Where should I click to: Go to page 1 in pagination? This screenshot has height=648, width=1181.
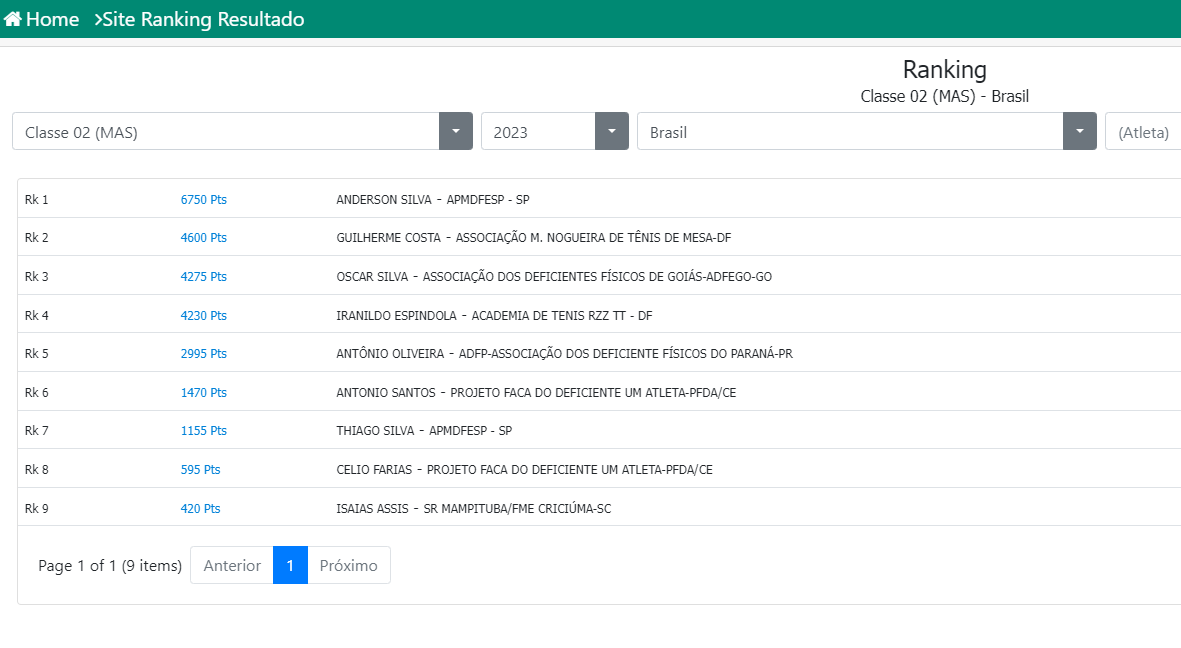point(290,566)
